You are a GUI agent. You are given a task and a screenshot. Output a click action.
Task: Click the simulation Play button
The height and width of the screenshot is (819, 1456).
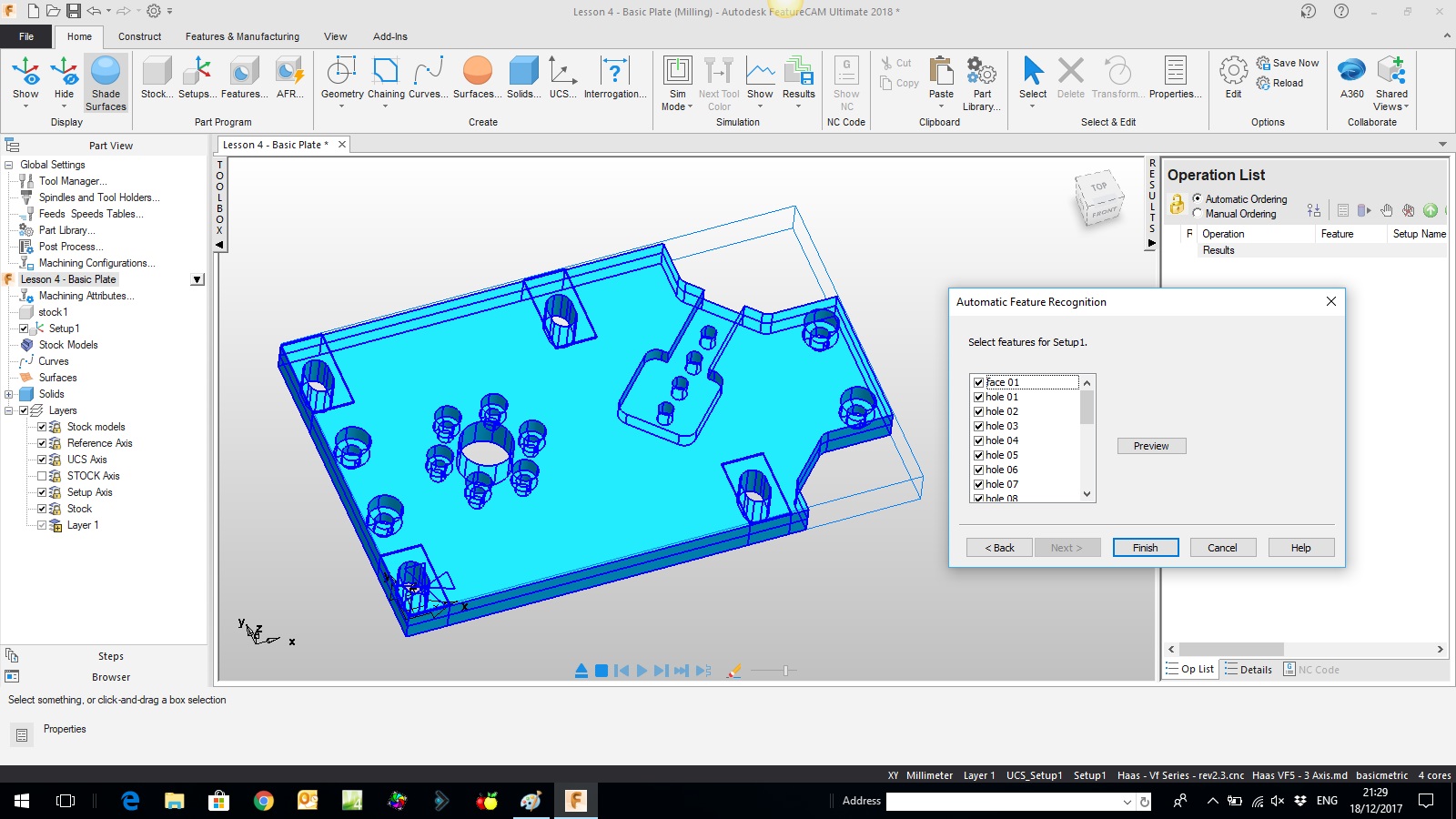(x=642, y=671)
